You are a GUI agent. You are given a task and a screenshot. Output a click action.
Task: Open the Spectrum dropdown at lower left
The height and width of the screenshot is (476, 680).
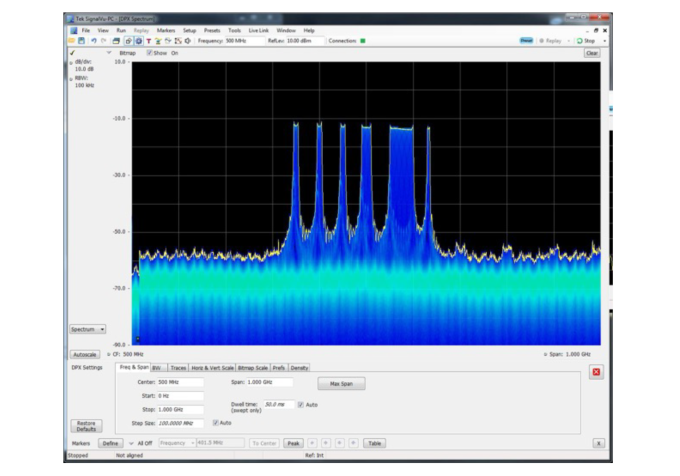(87, 328)
